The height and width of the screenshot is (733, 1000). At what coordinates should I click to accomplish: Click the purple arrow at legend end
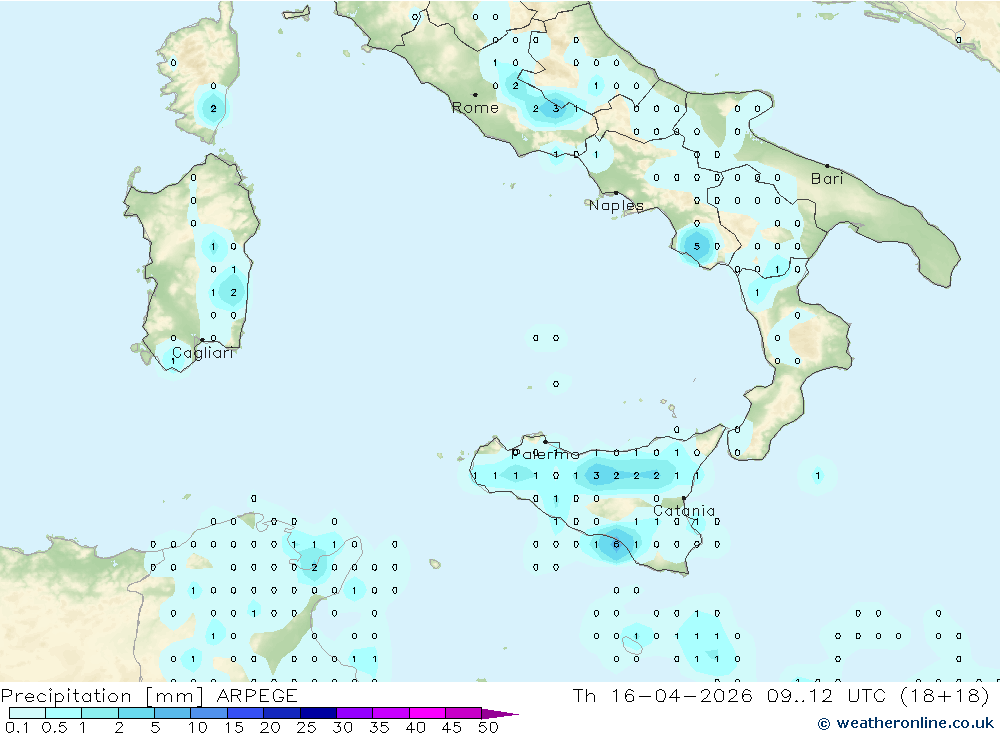pos(500,714)
